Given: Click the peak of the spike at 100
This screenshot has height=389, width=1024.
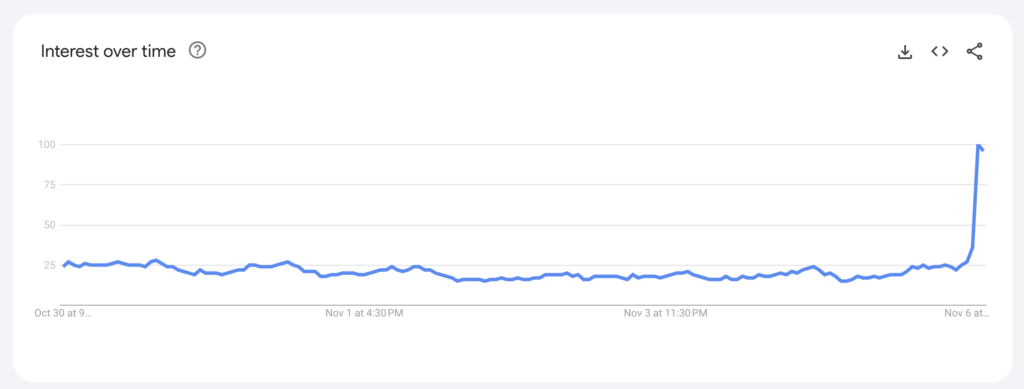Looking at the screenshot, I should tap(978, 145).
